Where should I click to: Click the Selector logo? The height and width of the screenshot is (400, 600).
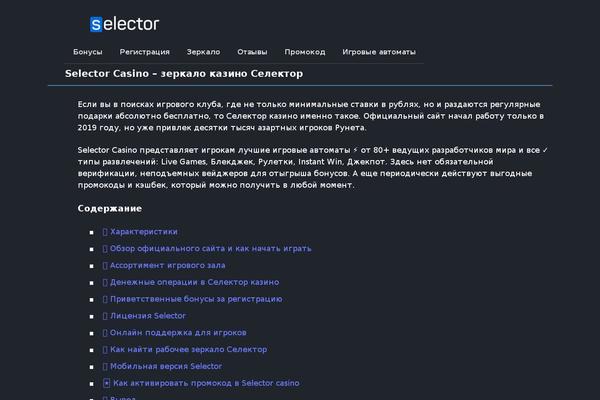[124, 24]
